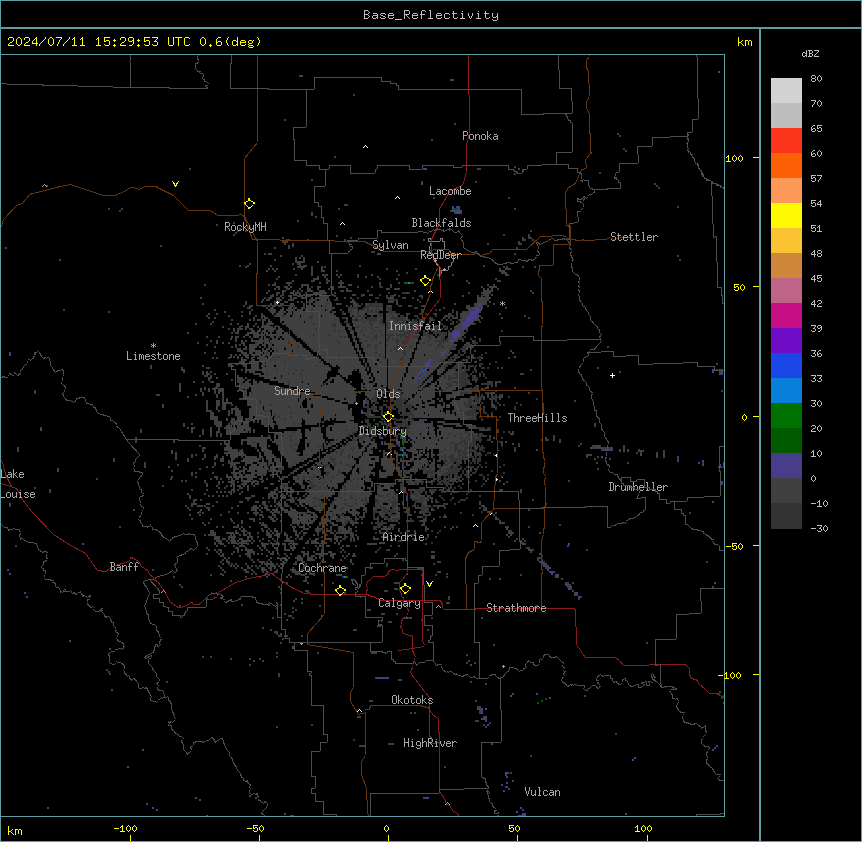Click the Strathmore label
The height and width of the screenshot is (842, 862).
(x=516, y=608)
